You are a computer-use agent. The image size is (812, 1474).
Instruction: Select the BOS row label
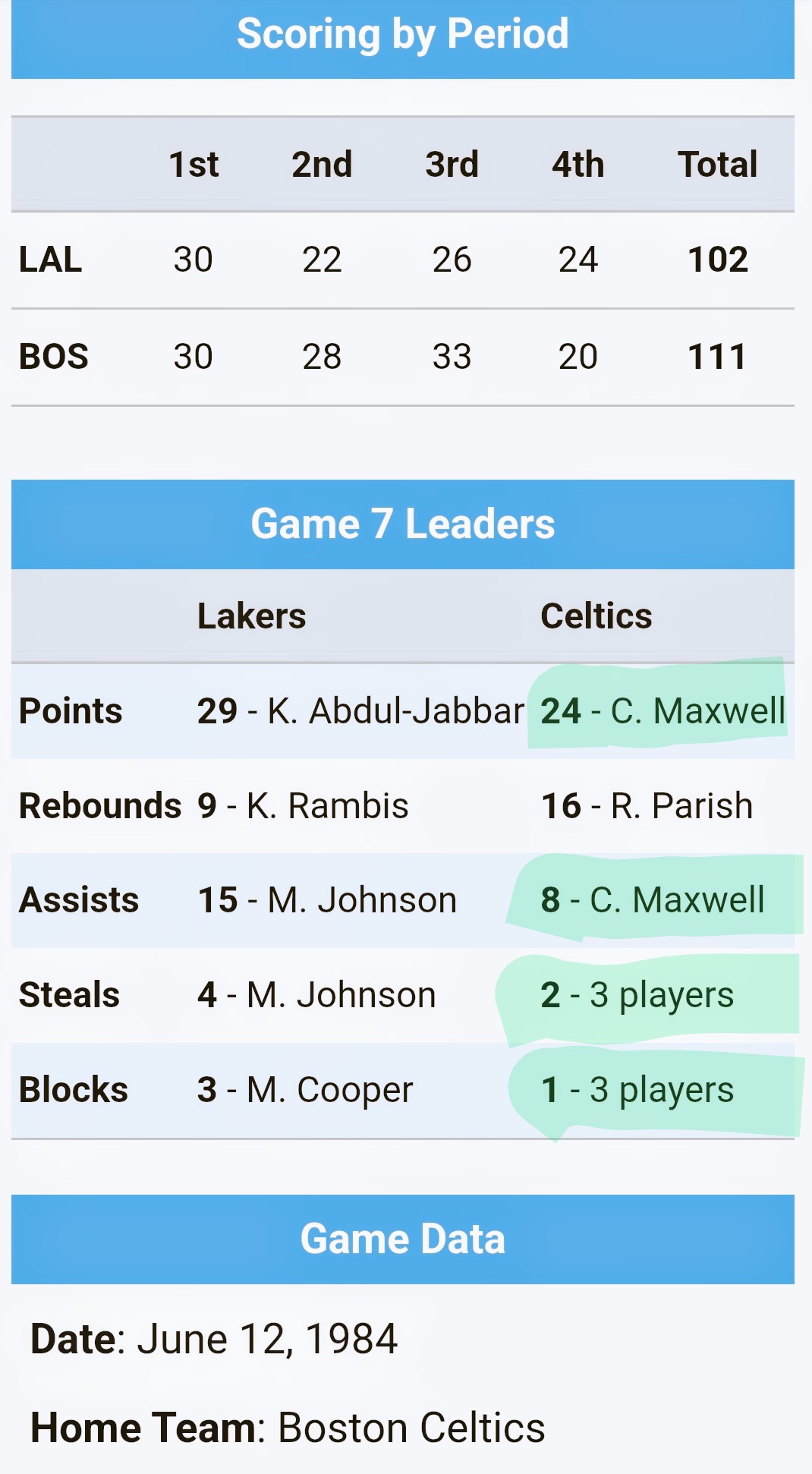coord(53,357)
